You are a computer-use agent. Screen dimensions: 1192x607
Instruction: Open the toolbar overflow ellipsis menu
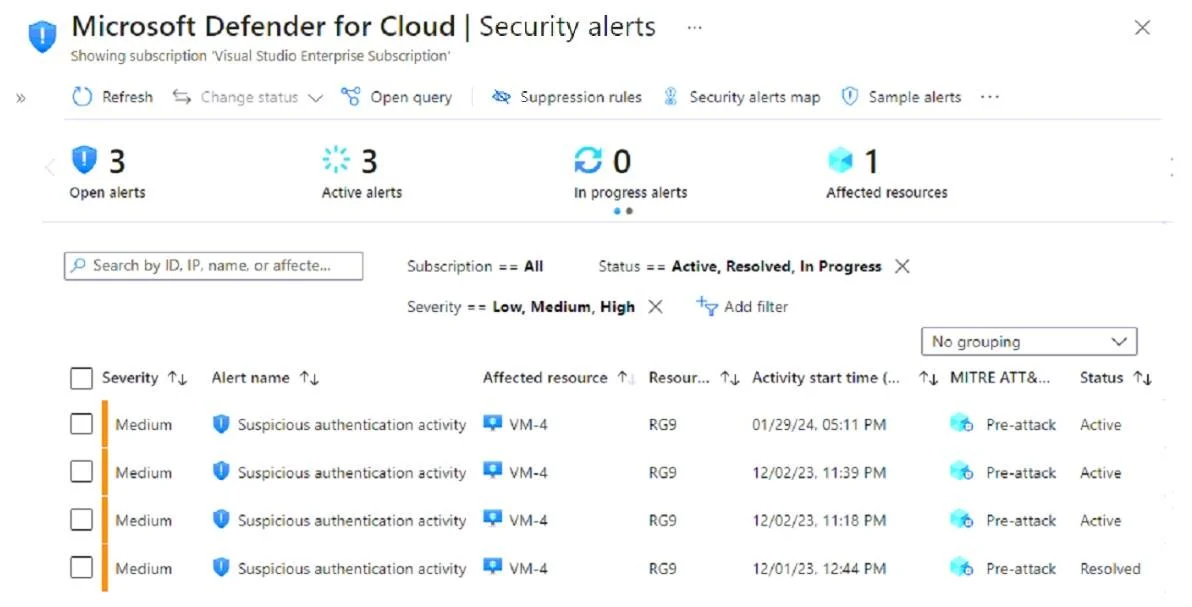990,97
